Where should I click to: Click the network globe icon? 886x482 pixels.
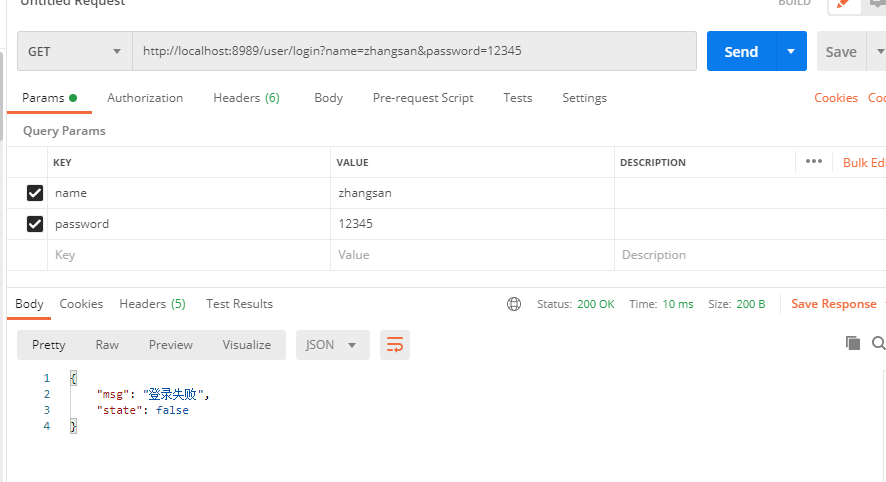[514, 304]
